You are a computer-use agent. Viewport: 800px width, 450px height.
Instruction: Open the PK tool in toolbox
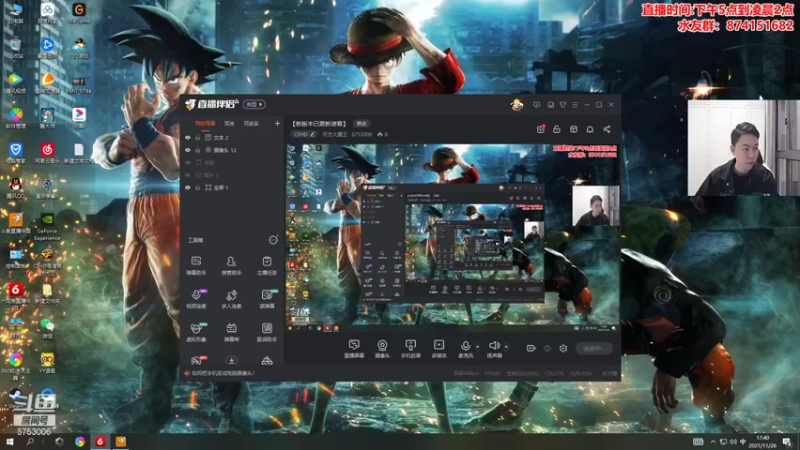tap(196, 361)
